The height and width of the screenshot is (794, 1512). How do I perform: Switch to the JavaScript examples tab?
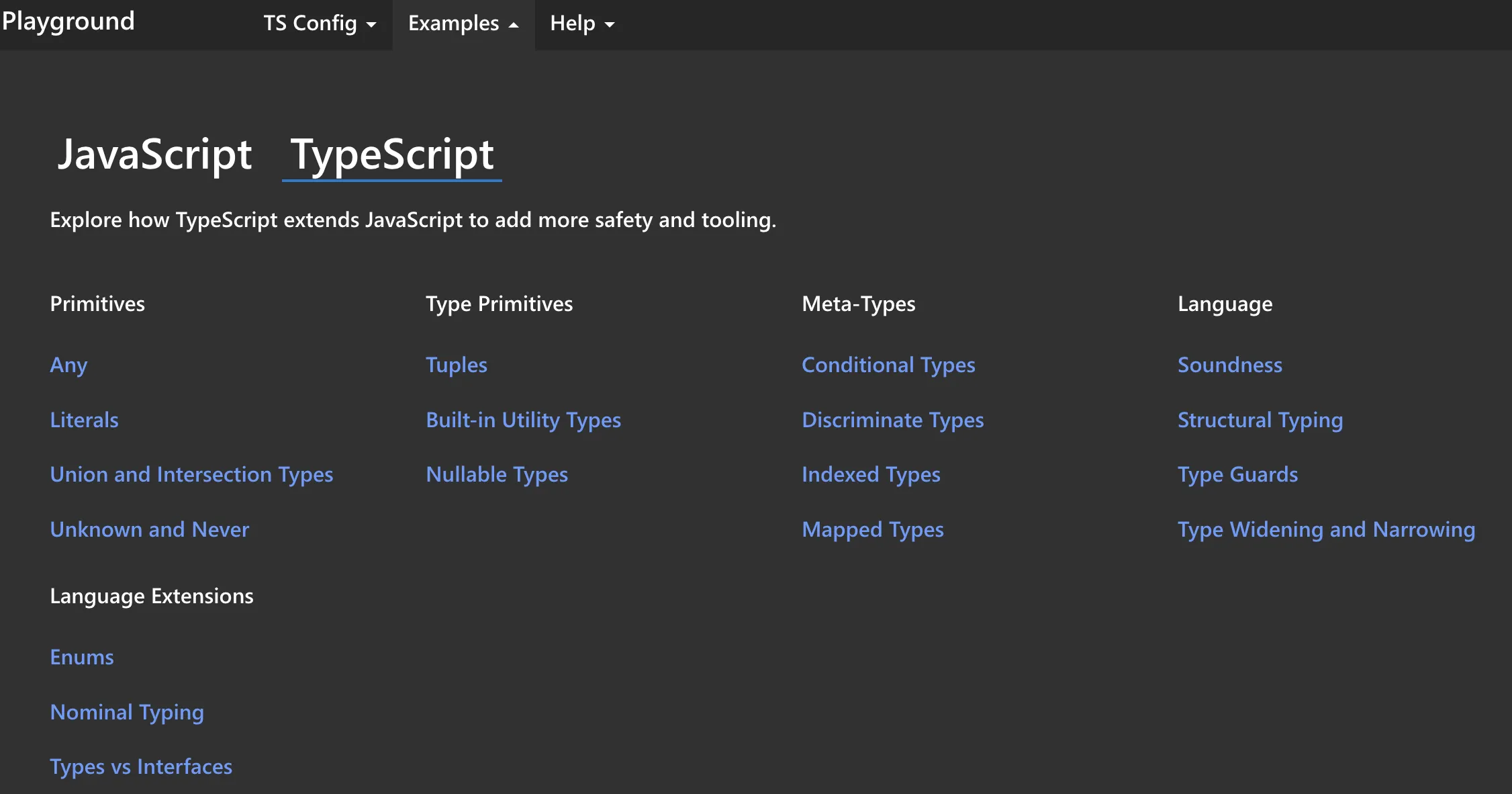click(x=154, y=155)
